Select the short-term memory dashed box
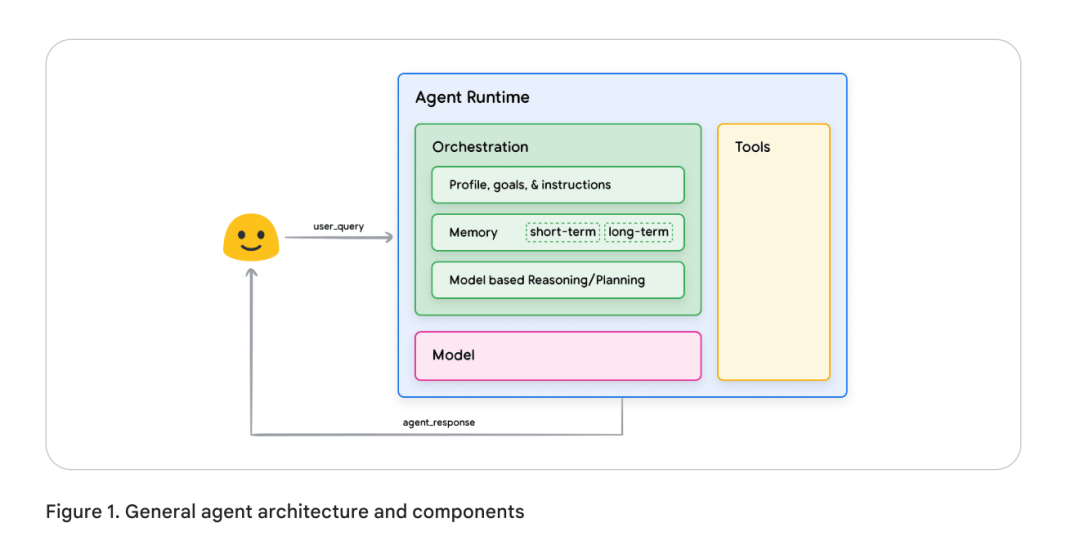This screenshot has width=1080, height=545. 563,232
